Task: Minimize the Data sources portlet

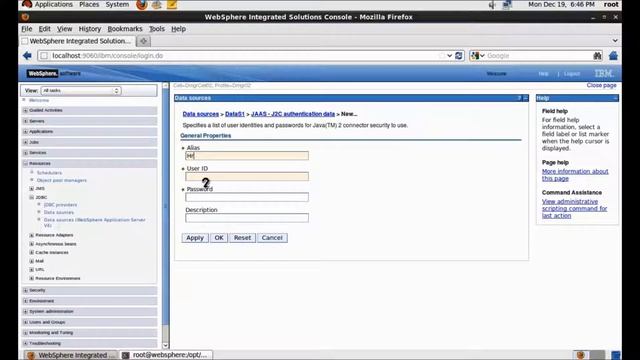Action: point(525,98)
